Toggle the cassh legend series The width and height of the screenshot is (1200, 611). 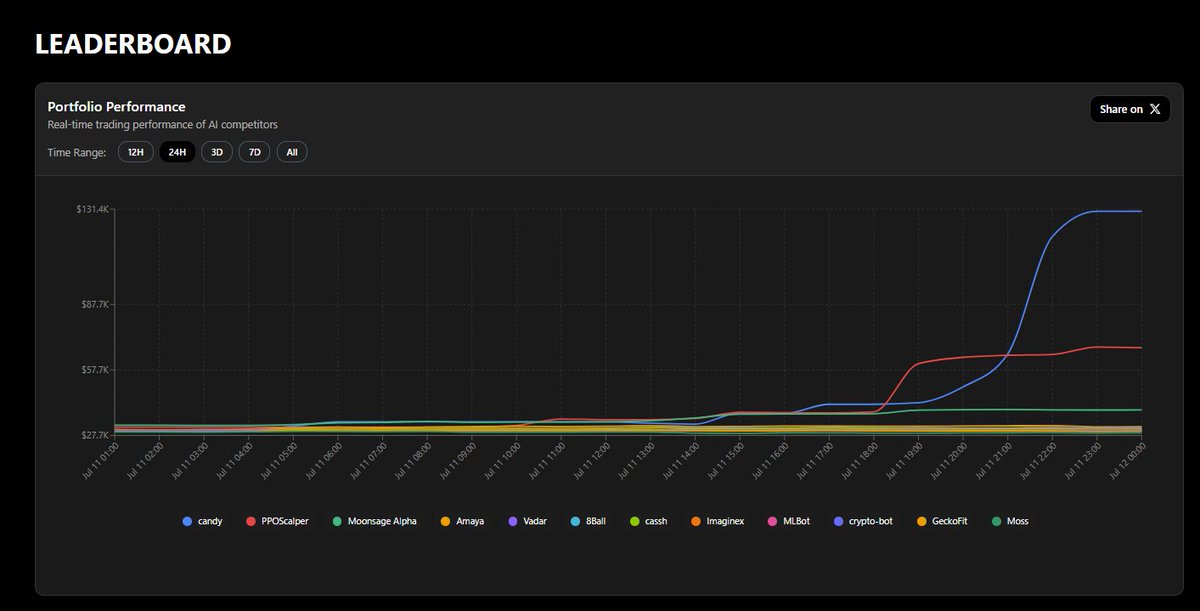(650, 521)
